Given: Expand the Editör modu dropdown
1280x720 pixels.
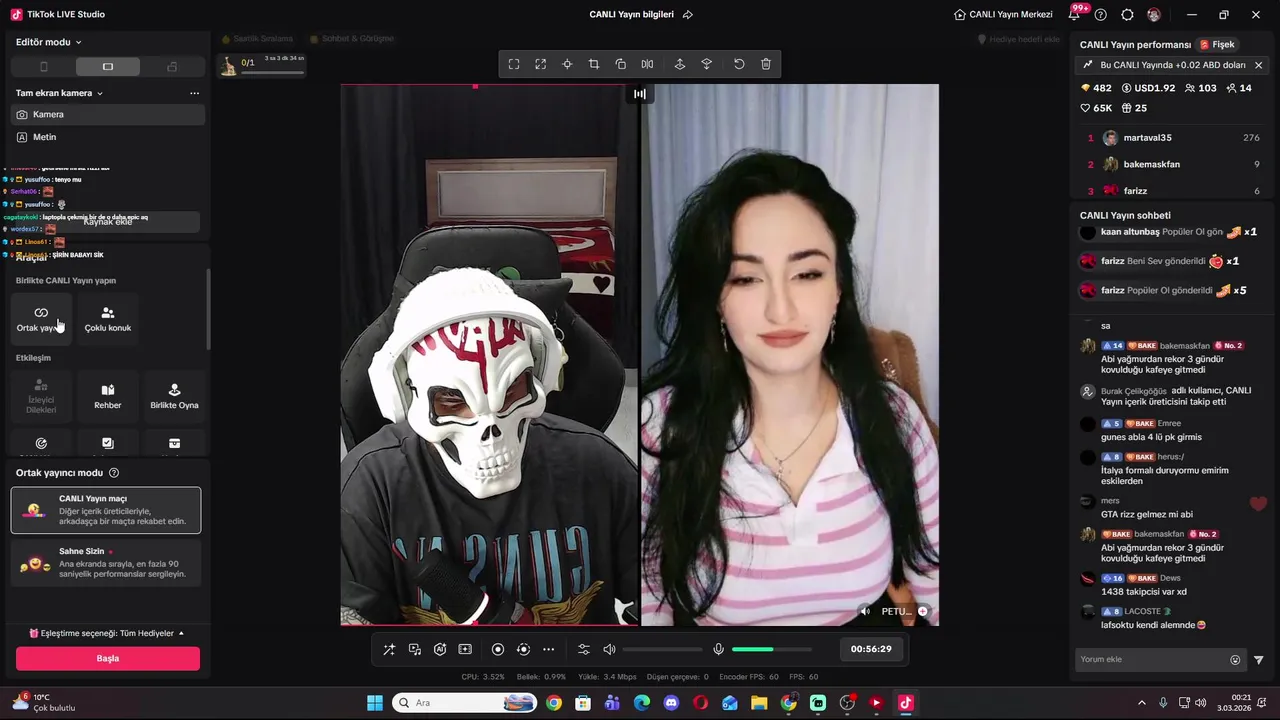Looking at the screenshot, I should (49, 42).
